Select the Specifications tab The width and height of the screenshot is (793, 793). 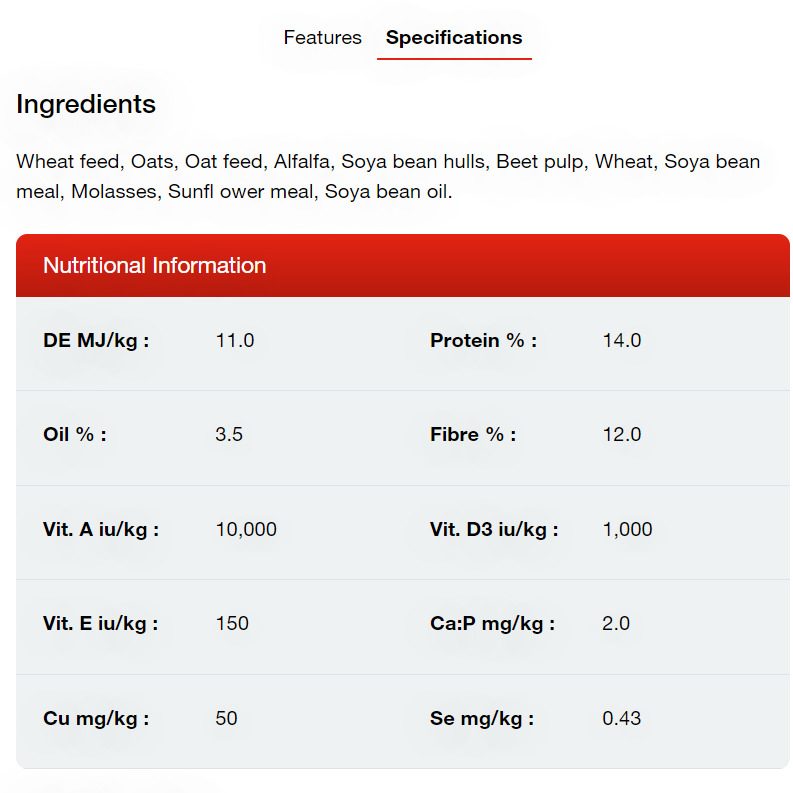coord(454,38)
